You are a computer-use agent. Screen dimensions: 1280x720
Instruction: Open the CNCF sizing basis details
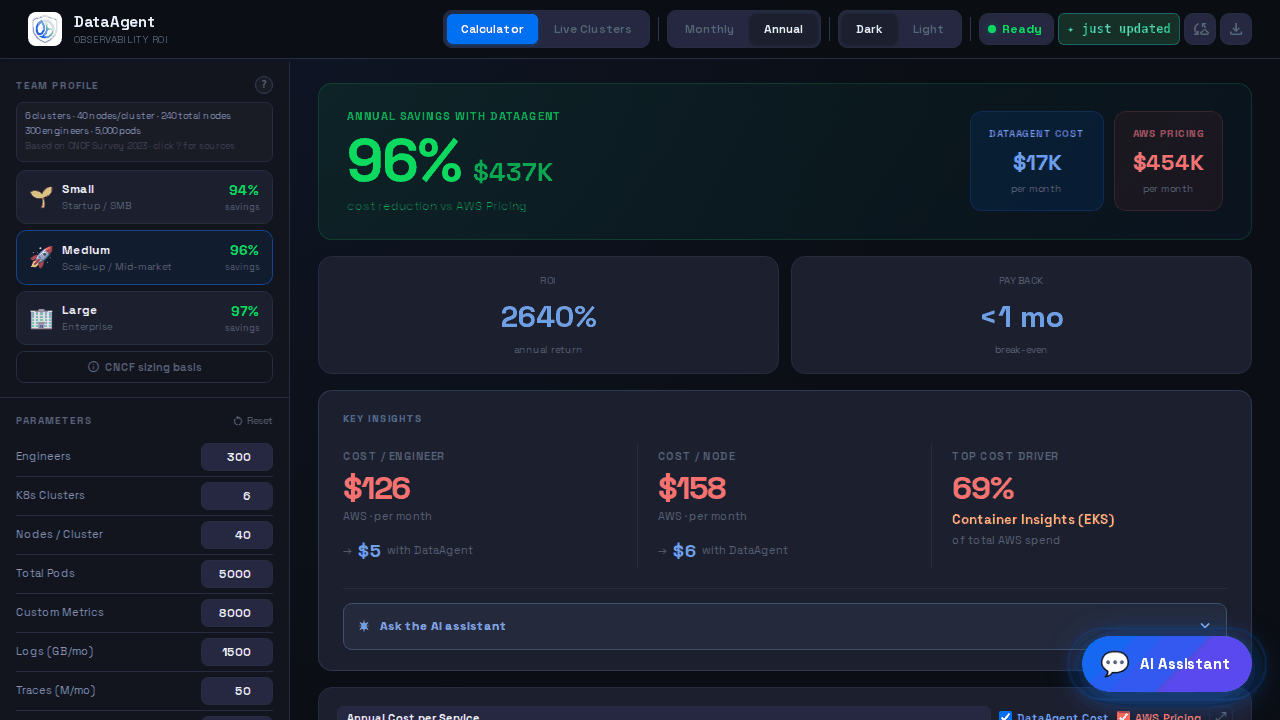[144, 367]
